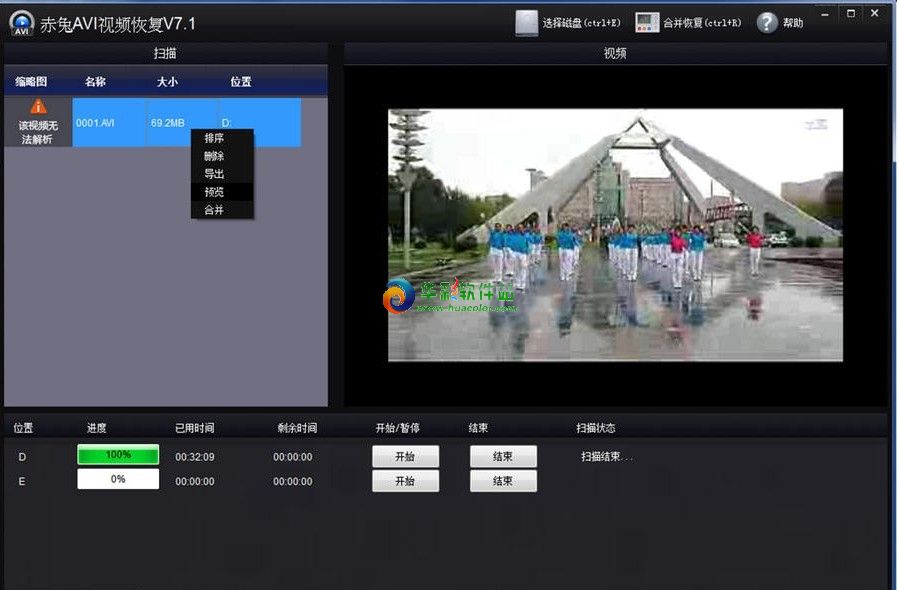Click 结束 button for drive E
The height and width of the screenshot is (590, 899).
coord(503,481)
